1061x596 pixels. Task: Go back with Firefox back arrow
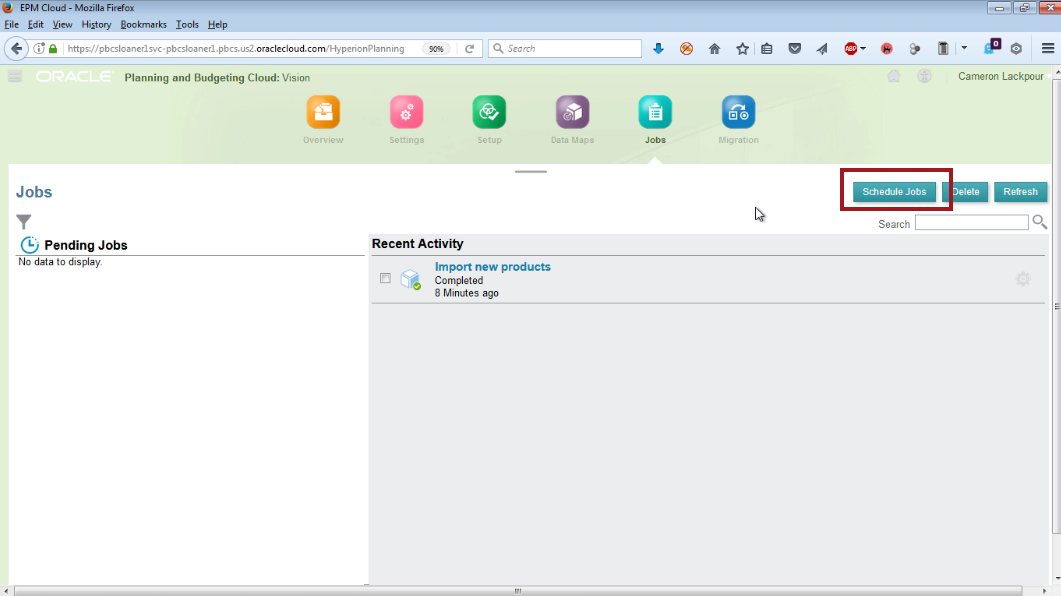point(16,49)
